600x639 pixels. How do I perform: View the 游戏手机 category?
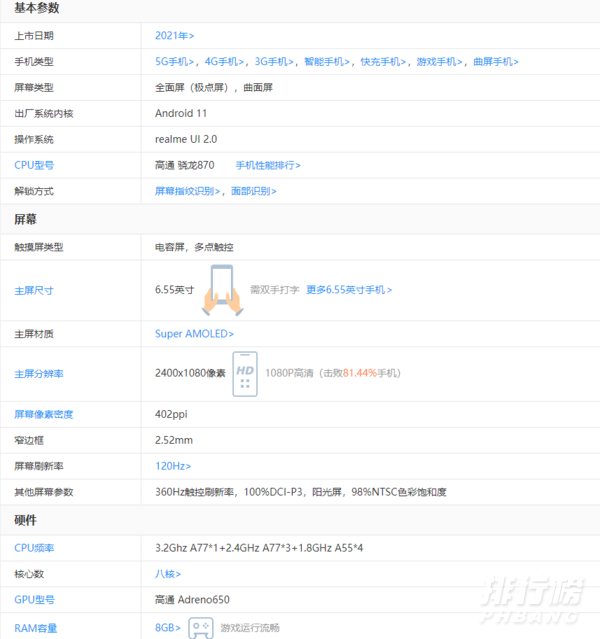pos(441,61)
